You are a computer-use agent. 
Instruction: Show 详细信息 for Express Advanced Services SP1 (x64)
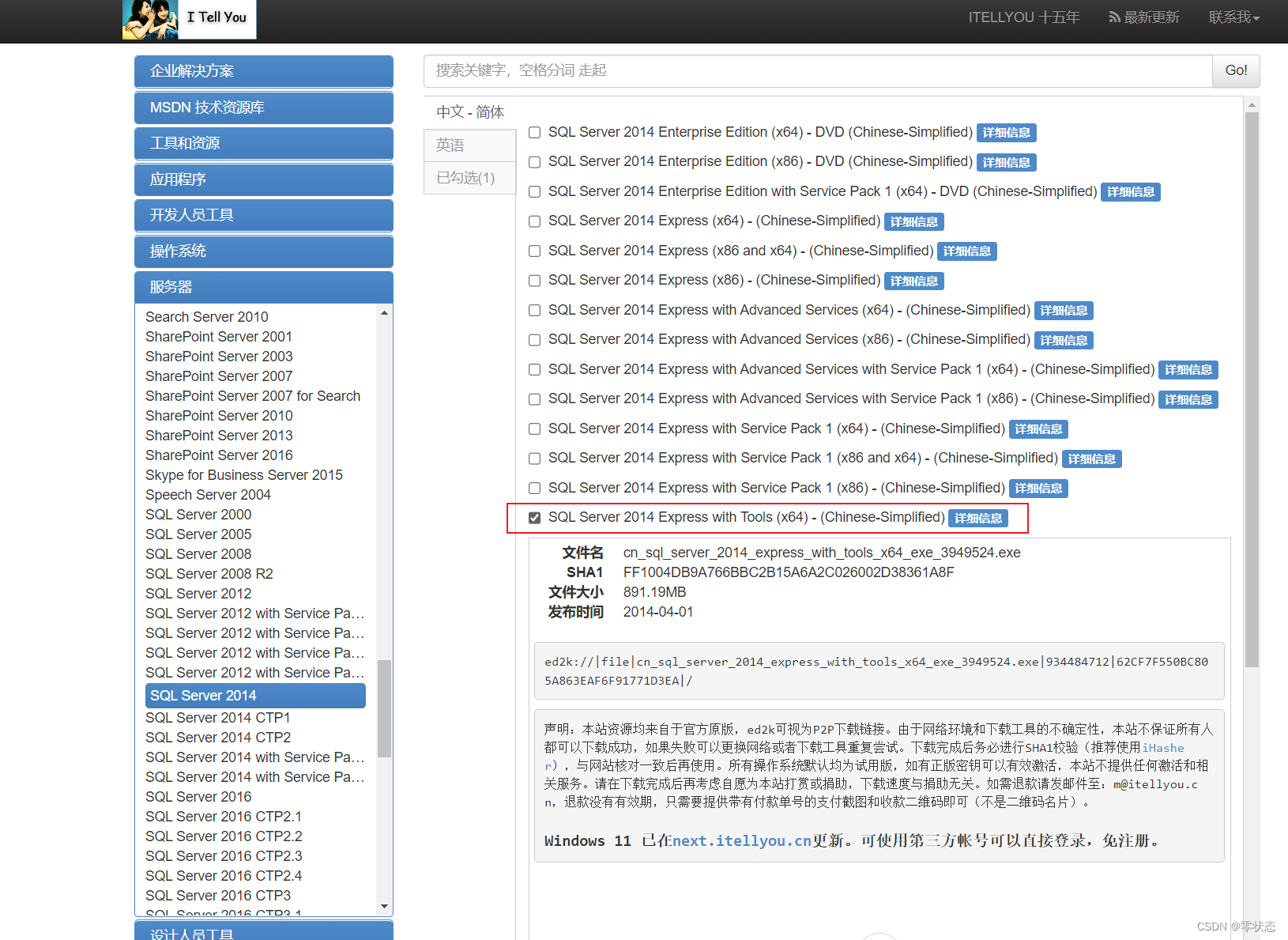pos(1188,370)
